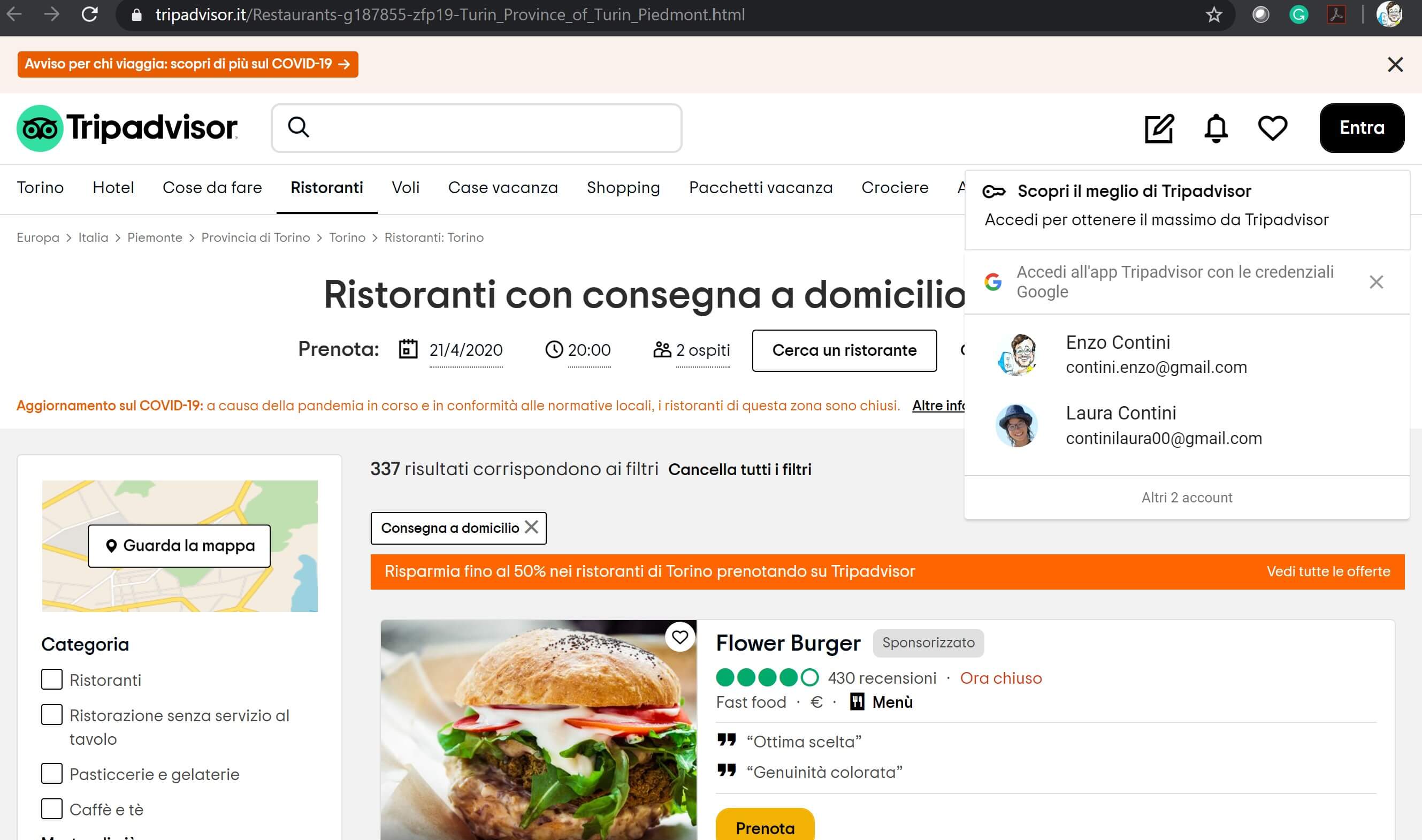Bookmark this page with star icon
This screenshot has width=1422, height=840.
point(1213,15)
